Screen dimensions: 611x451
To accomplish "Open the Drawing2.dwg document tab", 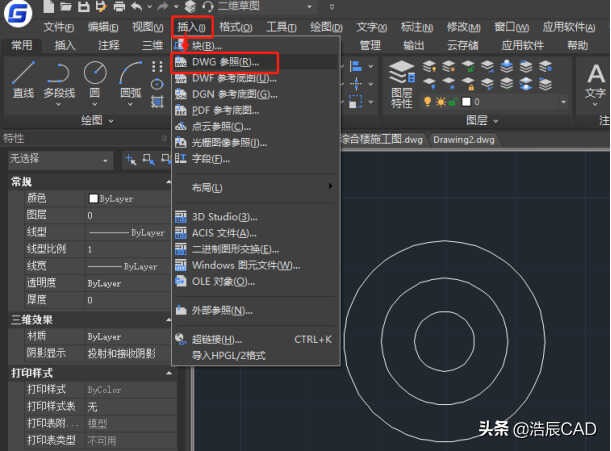I will [x=464, y=140].
